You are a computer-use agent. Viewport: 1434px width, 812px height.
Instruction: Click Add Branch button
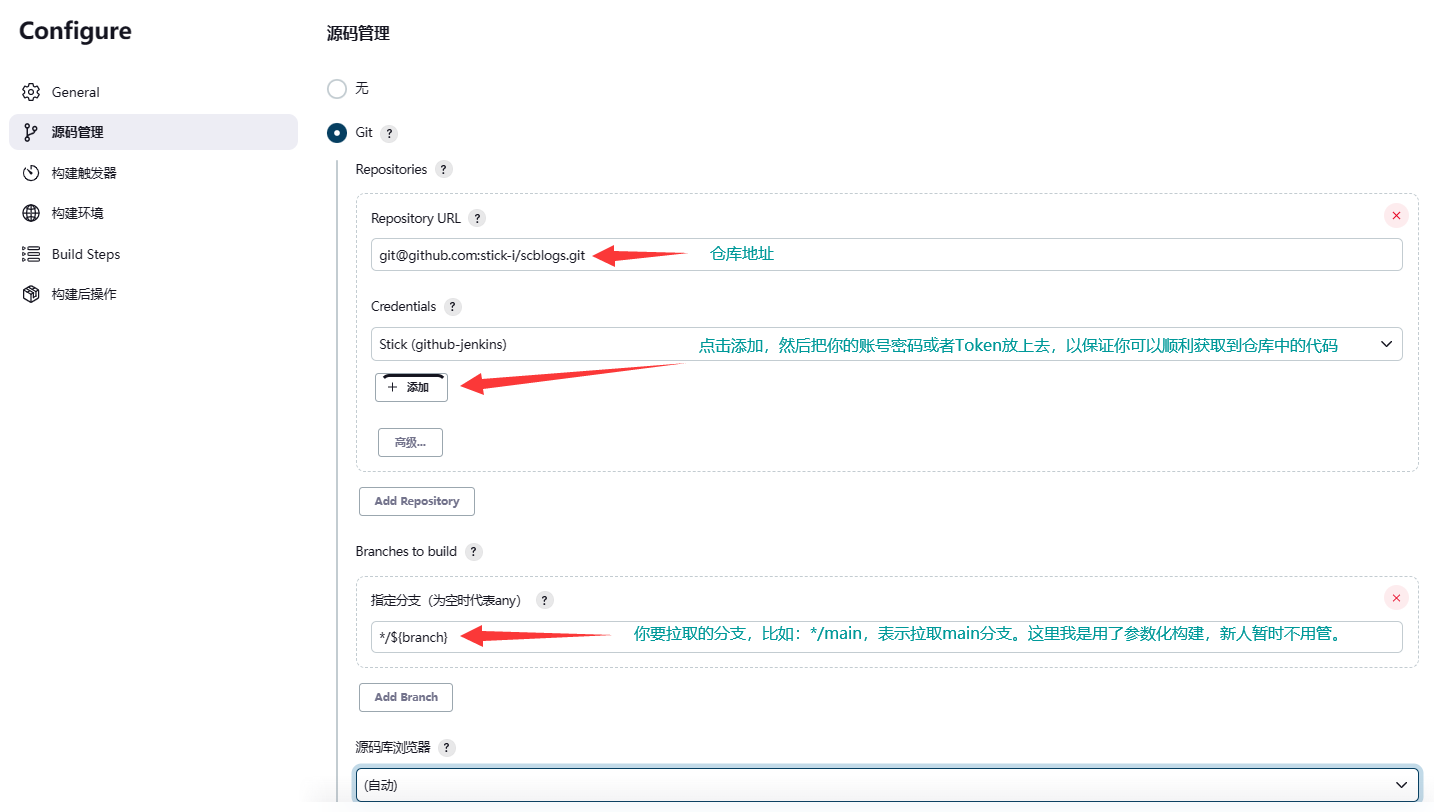click(406, 697)
